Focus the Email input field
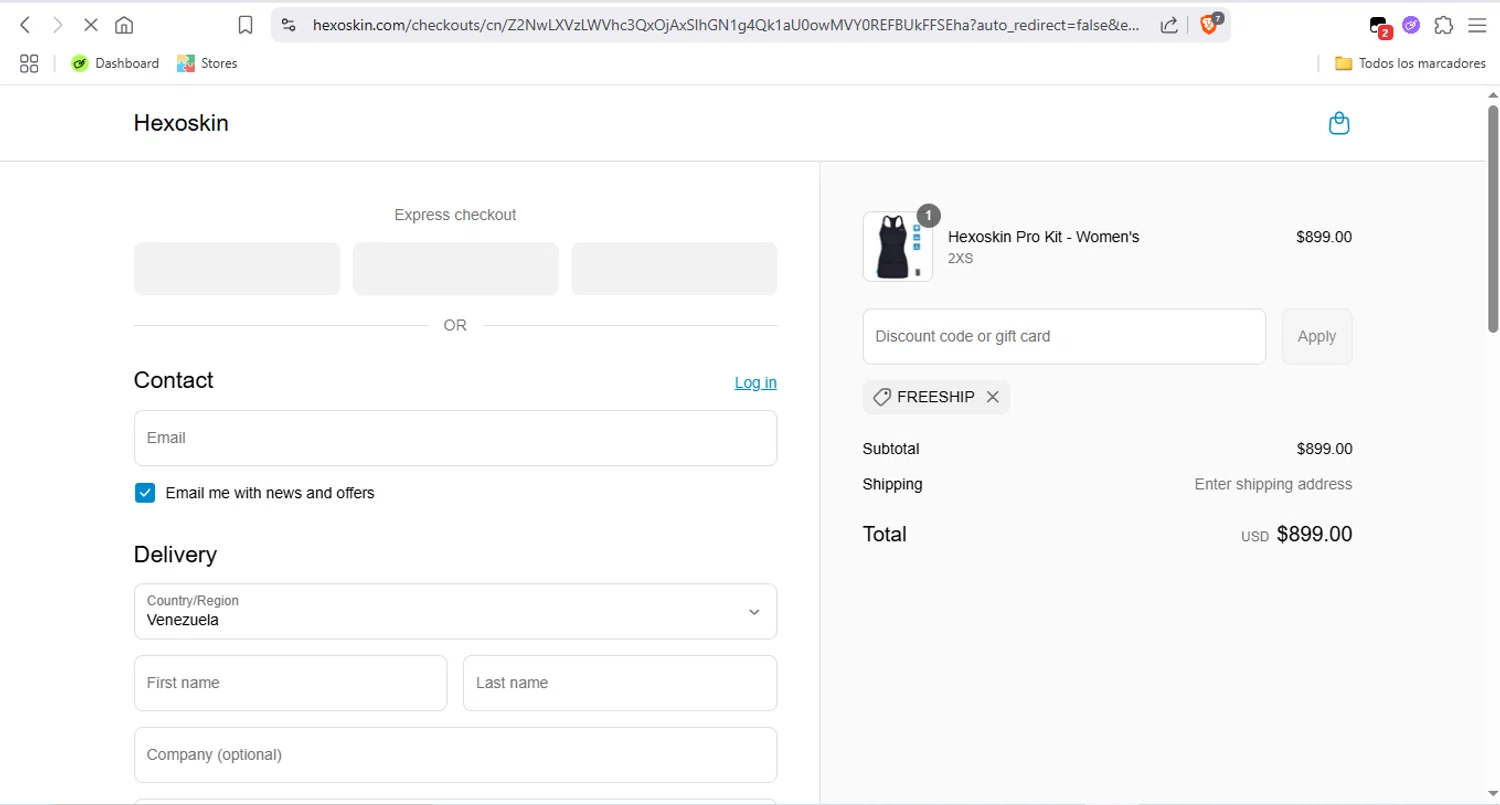 click(455, 438)
